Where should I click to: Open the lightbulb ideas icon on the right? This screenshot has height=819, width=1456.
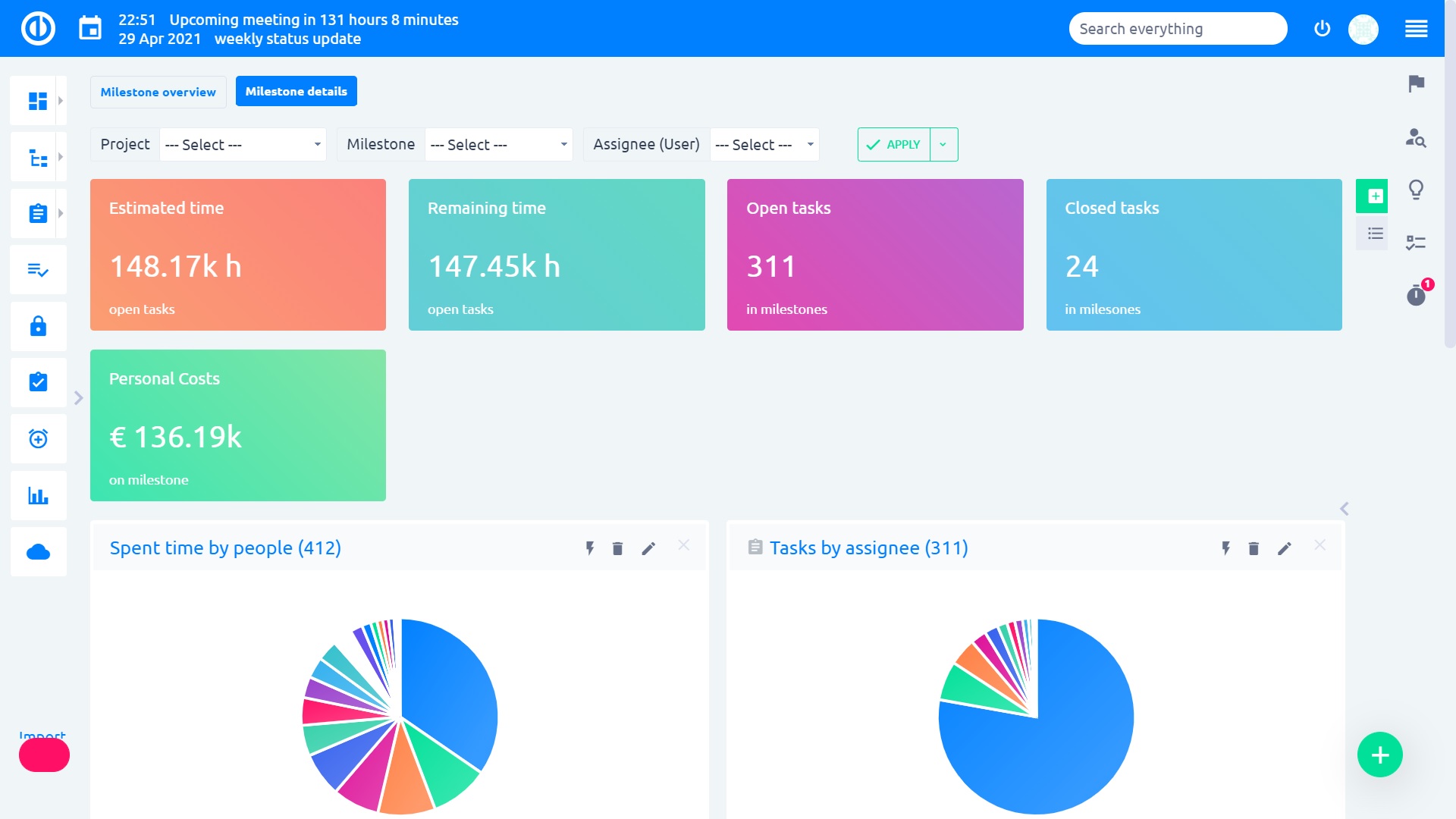coord(1417,189)
